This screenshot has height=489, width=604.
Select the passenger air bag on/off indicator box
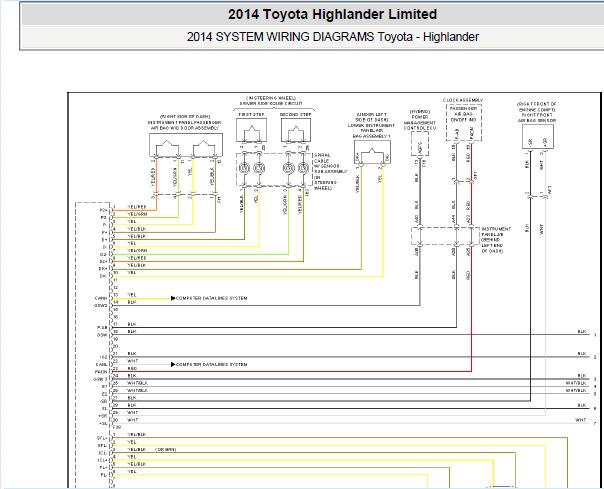pyautogui.click(x=464, y=123)
